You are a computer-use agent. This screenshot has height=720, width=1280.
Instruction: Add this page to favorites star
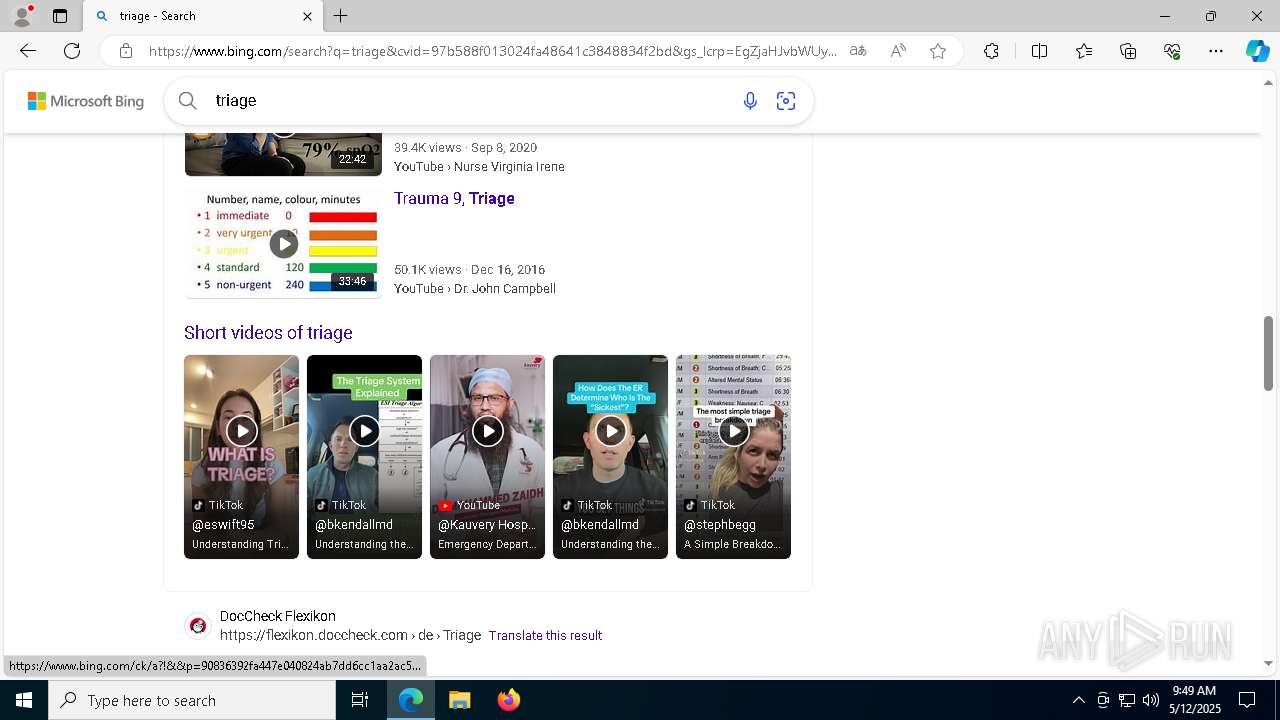pos(938,51)
